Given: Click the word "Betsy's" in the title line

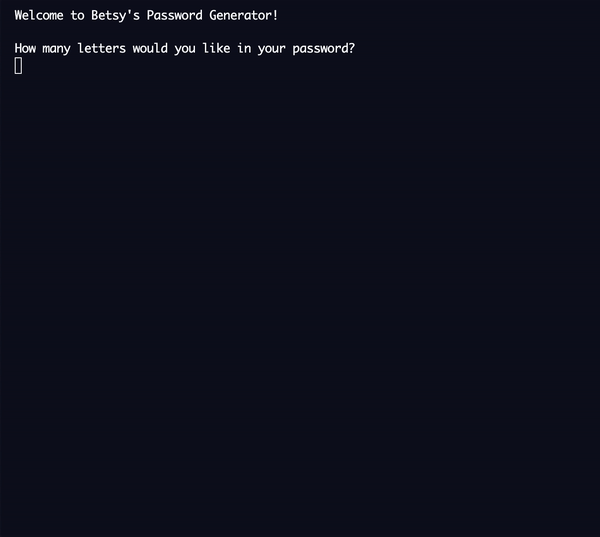Looking at the screenshot, I should point(115,16).
